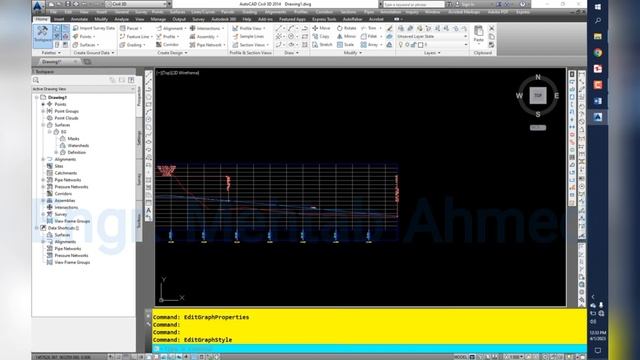Select the Move tool
Screen dimensions: 640x360
coord(321,28)
